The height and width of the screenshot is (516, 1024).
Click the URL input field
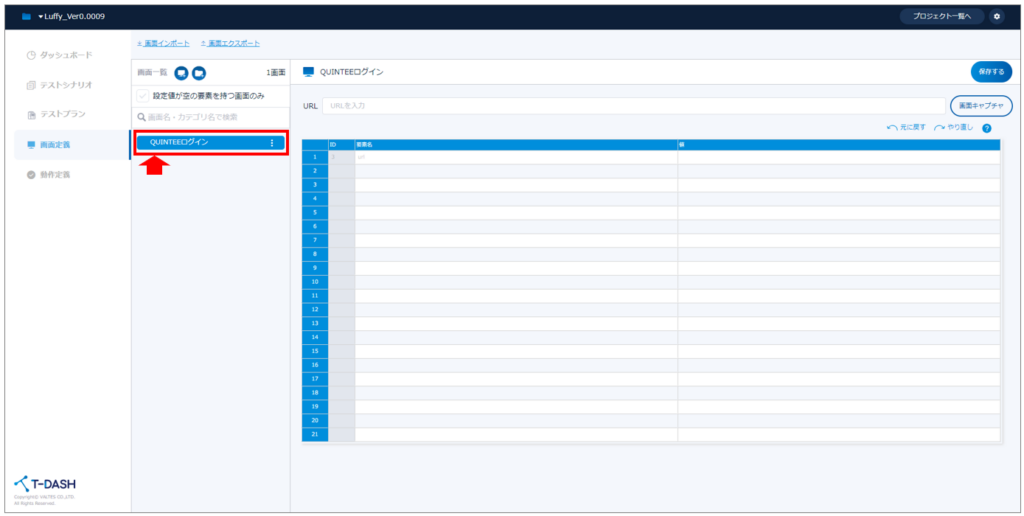coord(632,105)
